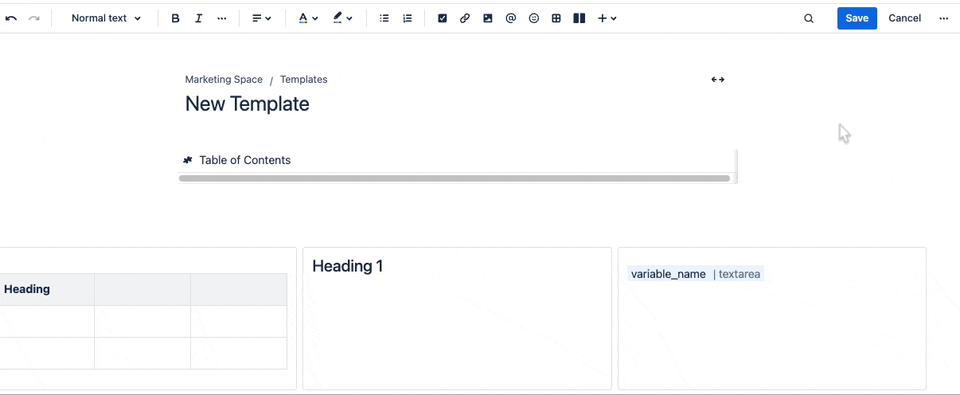Viewport: 960px width, 395px height.
Task: Click the redo arrow icon
Action: [x=34, y=18]
